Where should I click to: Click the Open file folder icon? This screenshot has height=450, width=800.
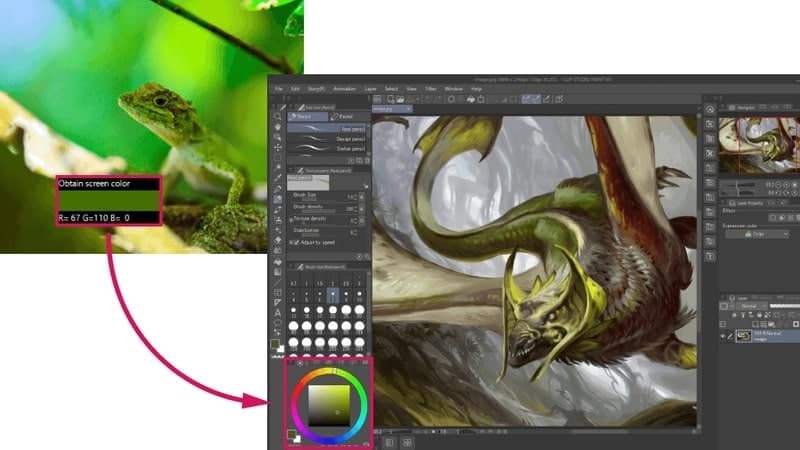401,99
